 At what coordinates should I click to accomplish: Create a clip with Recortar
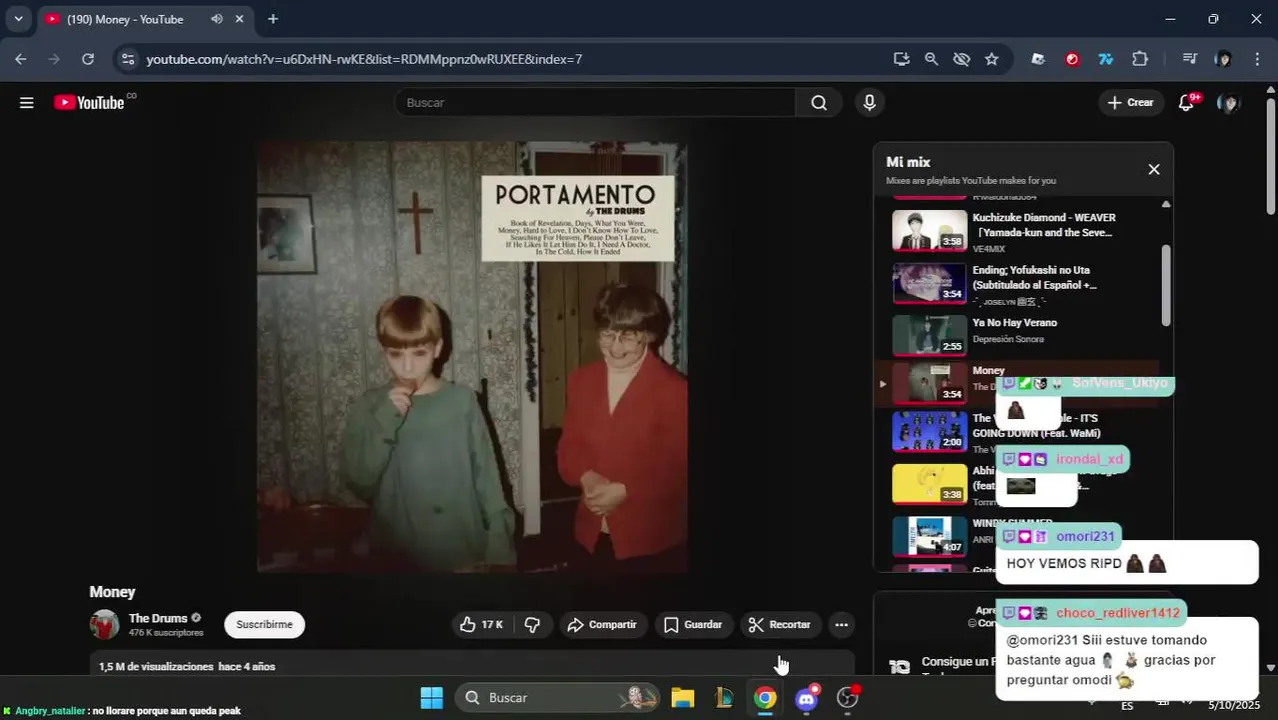(x=780, y=624)
